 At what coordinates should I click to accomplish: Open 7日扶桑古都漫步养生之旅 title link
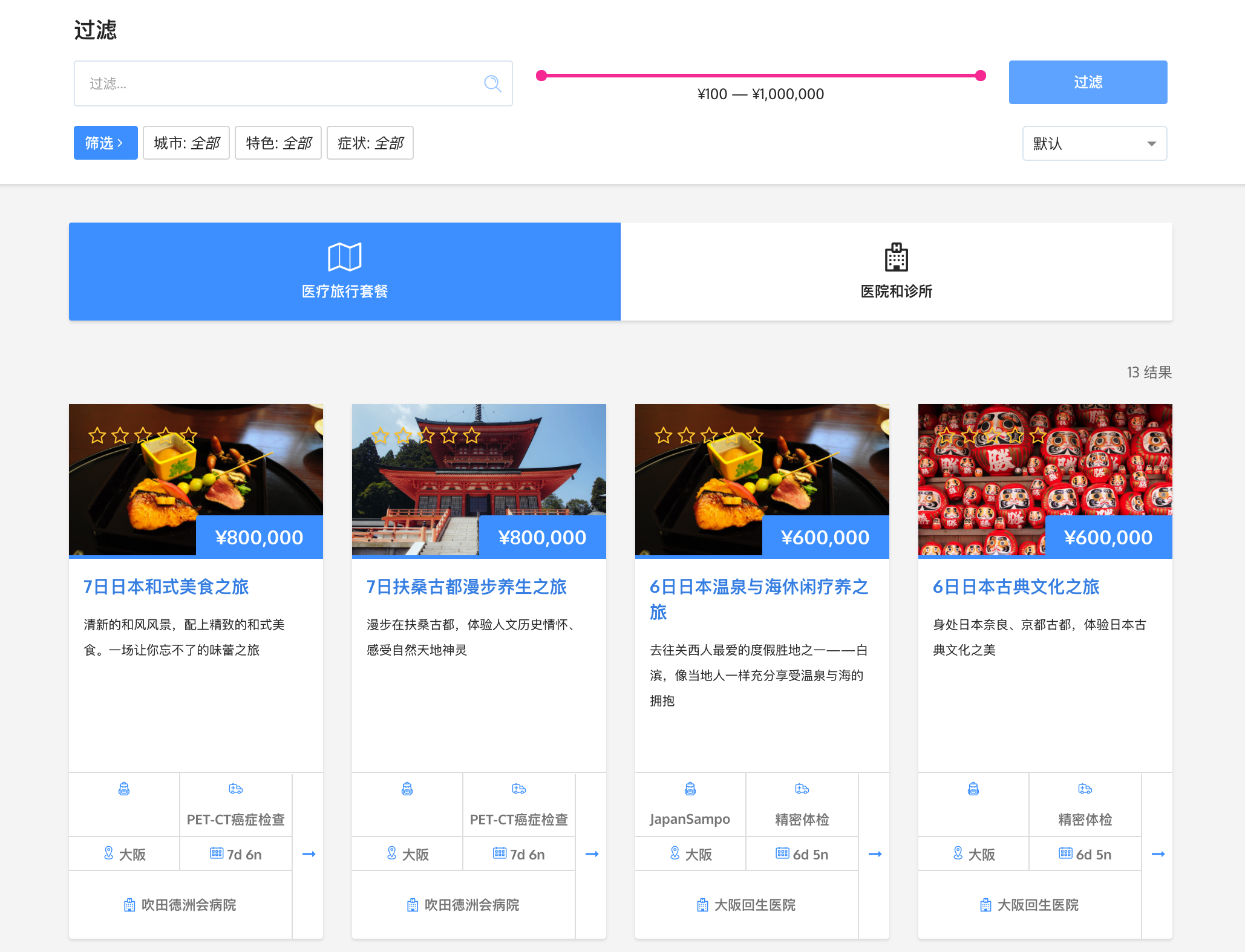point(466,587)
